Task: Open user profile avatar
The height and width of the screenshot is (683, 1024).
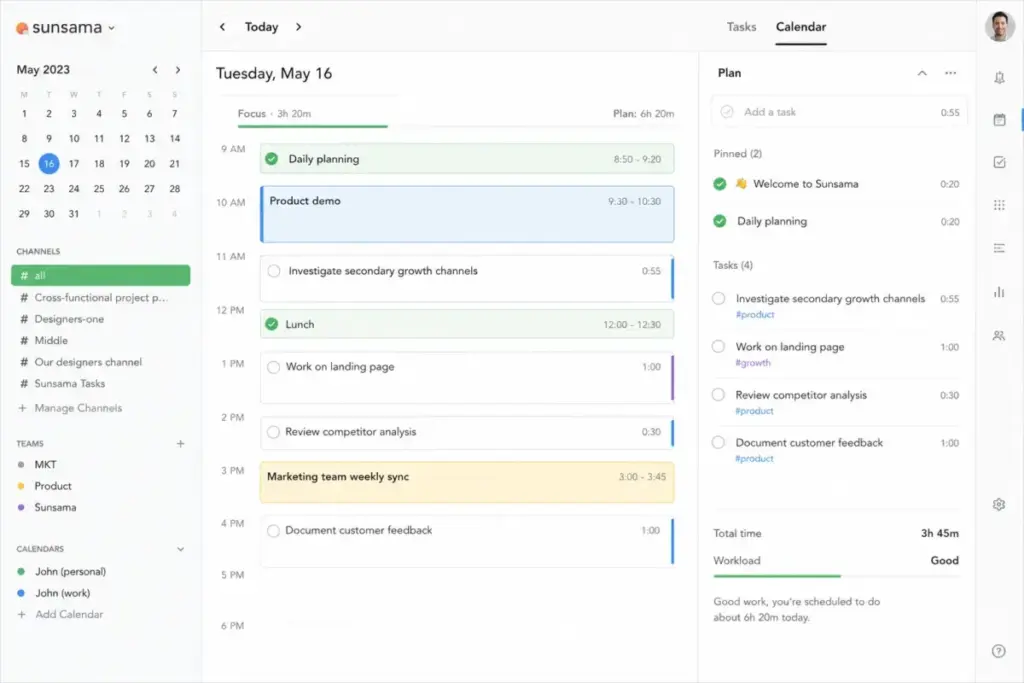Action: click(x=1000, y=27)
